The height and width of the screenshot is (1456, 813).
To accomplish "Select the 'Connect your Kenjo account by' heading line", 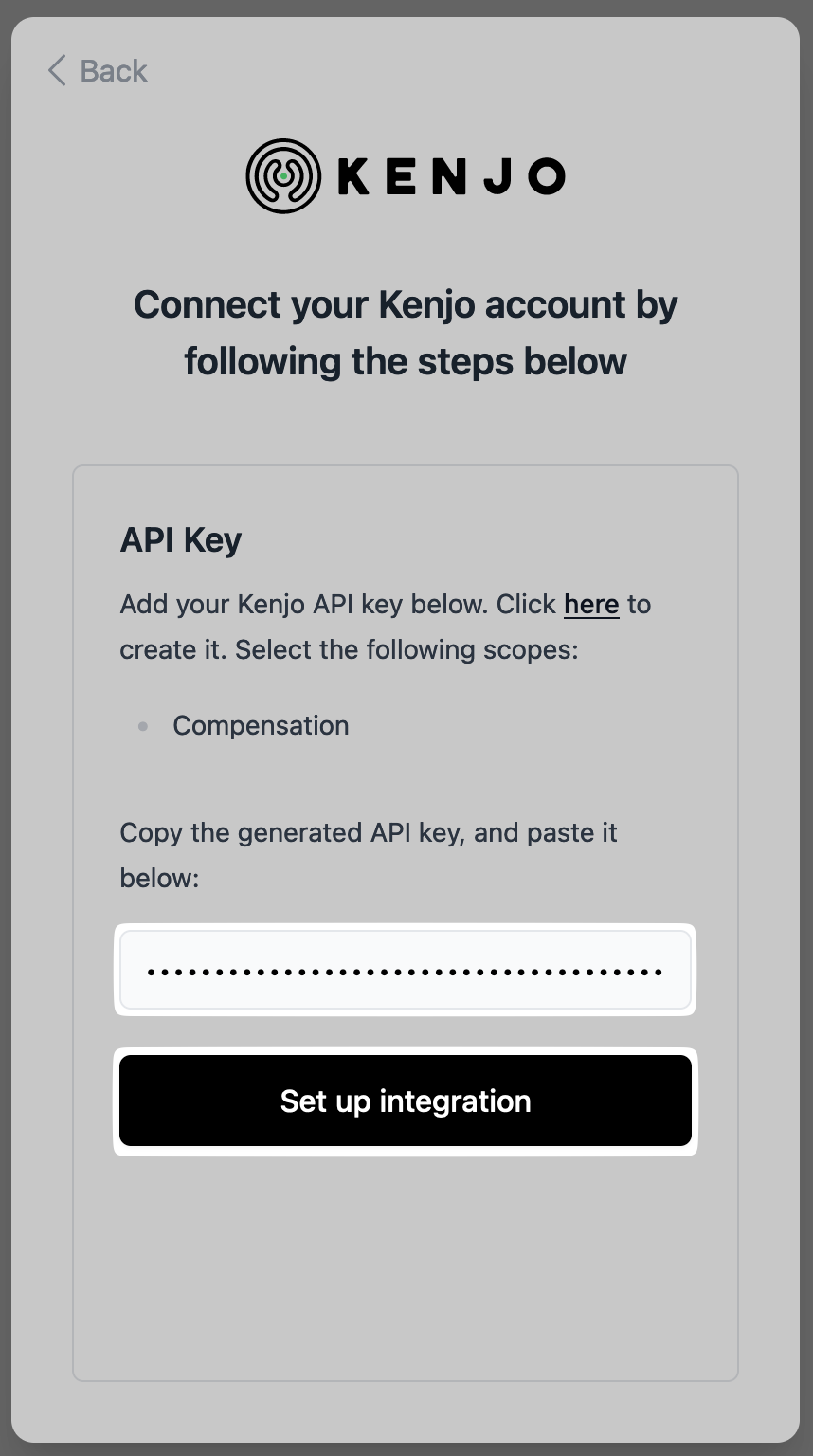I will pos(406,305).
